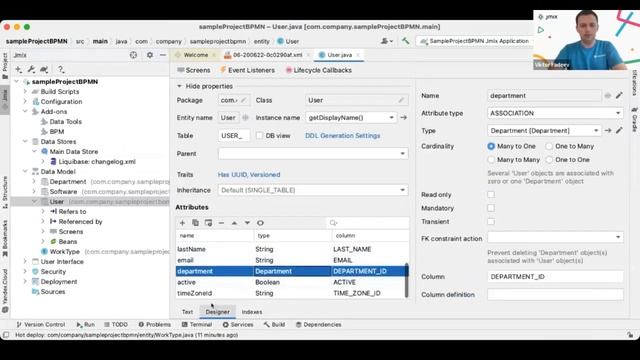
Task: Click the globe icon beside the Name field
Action: (x=608, y=96)
